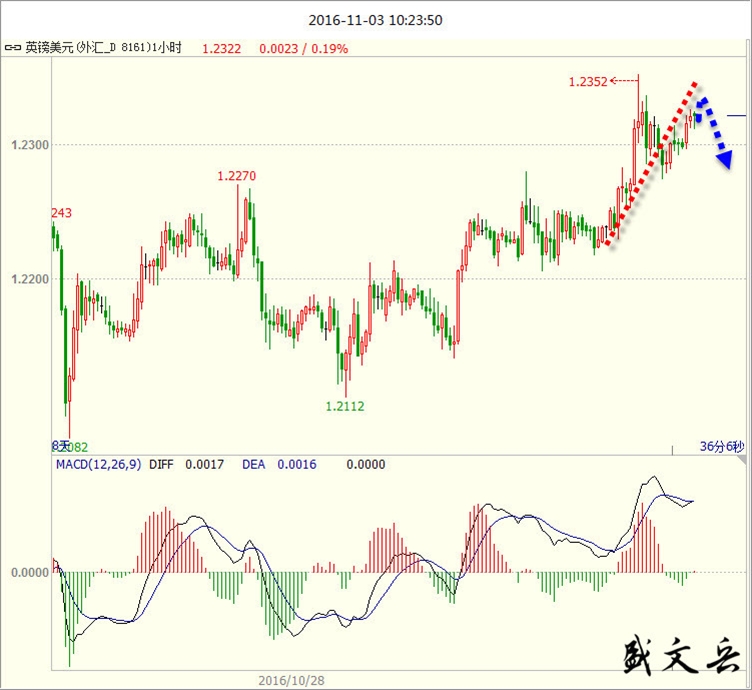The width and height of the screenshot is (752, 690).
Task: Click the current price 1.2322
Action: (x=222, y=49)
